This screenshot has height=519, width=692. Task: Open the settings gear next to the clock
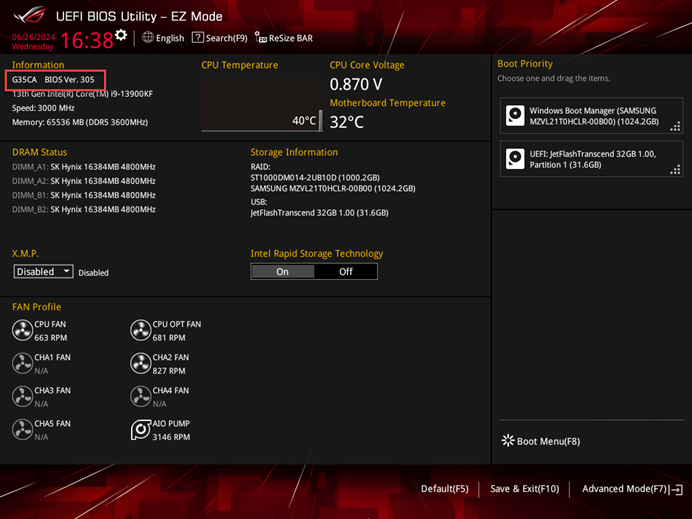point(121,35)
